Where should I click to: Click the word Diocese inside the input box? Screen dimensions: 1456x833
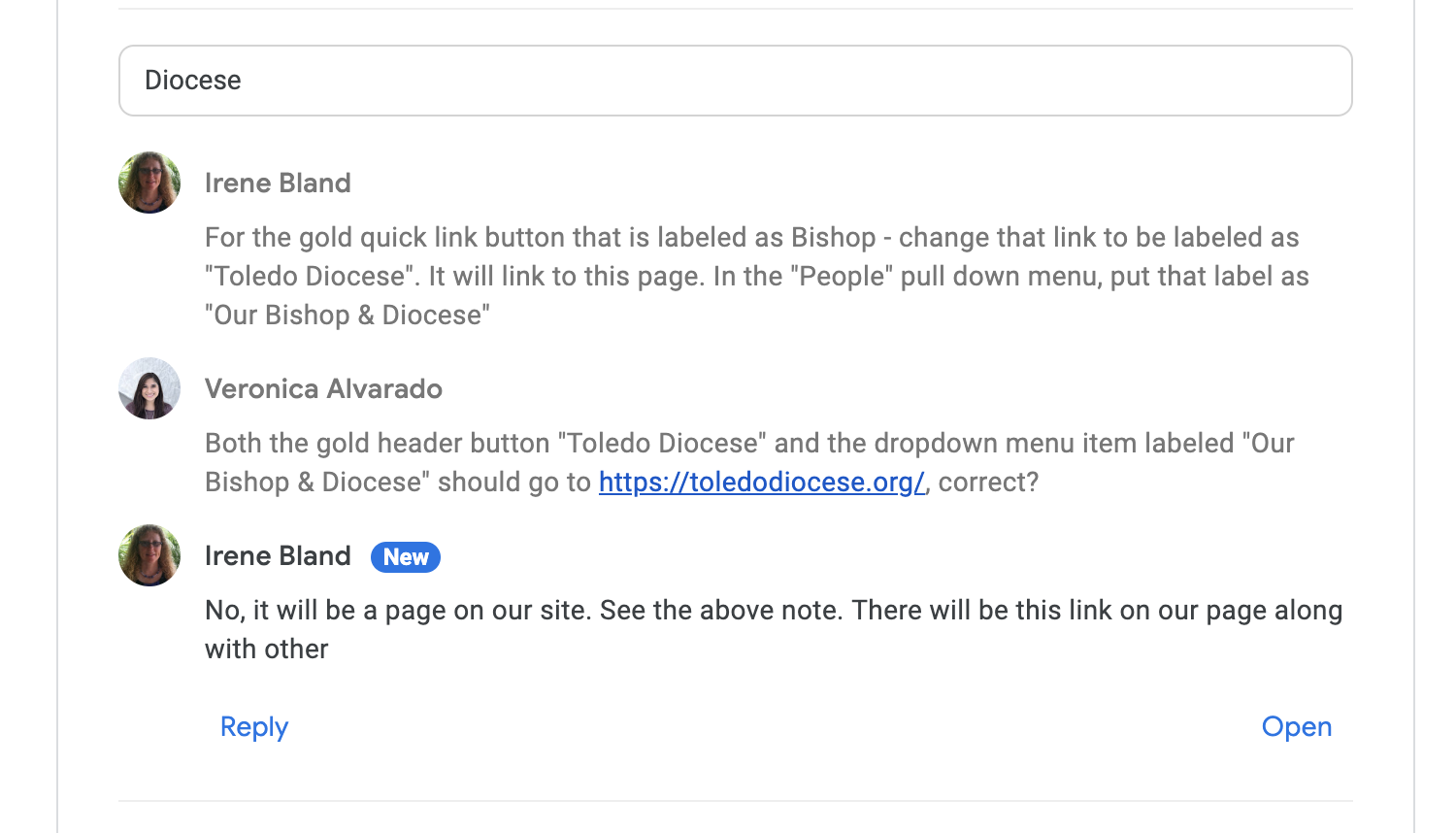pos(193,81)
